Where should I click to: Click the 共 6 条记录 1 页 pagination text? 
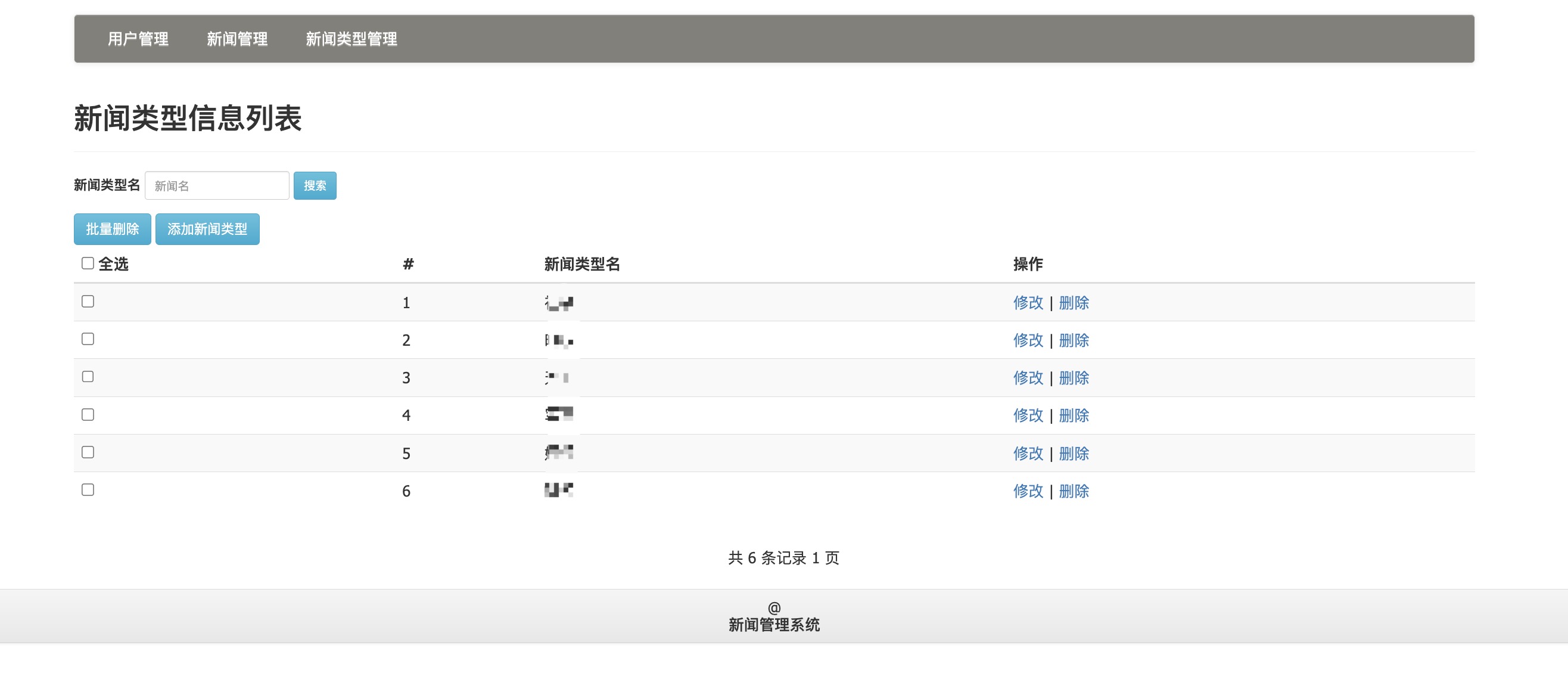pyautogui.click(x=784, y=558)
